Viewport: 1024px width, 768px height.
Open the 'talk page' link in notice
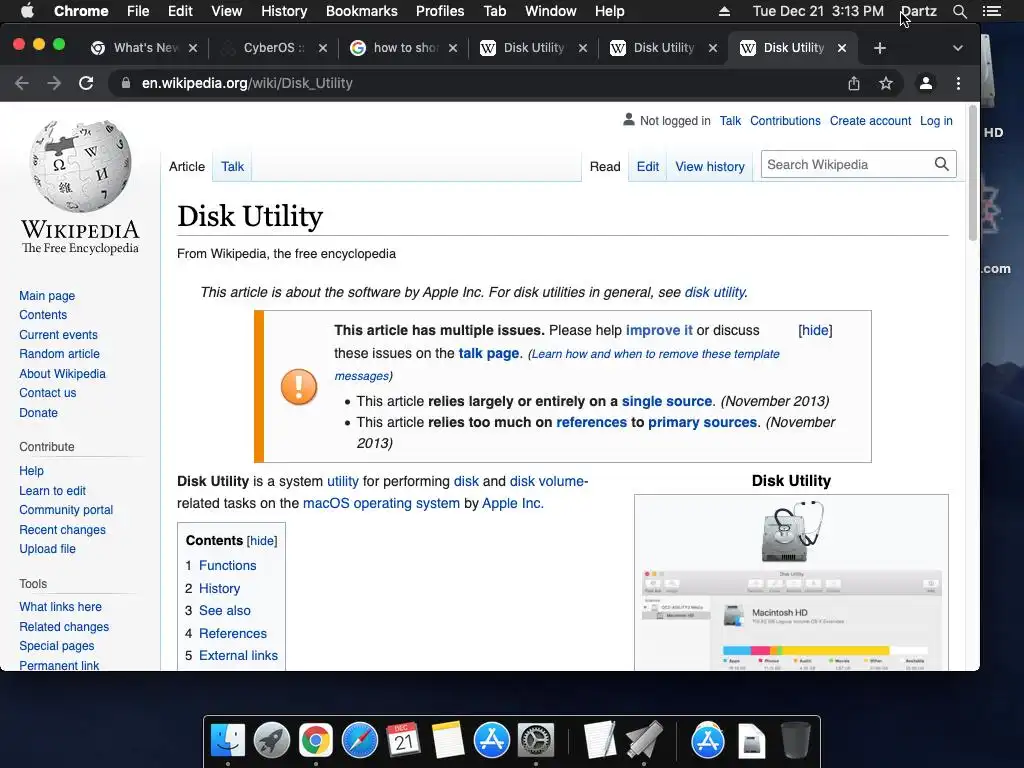488,353
